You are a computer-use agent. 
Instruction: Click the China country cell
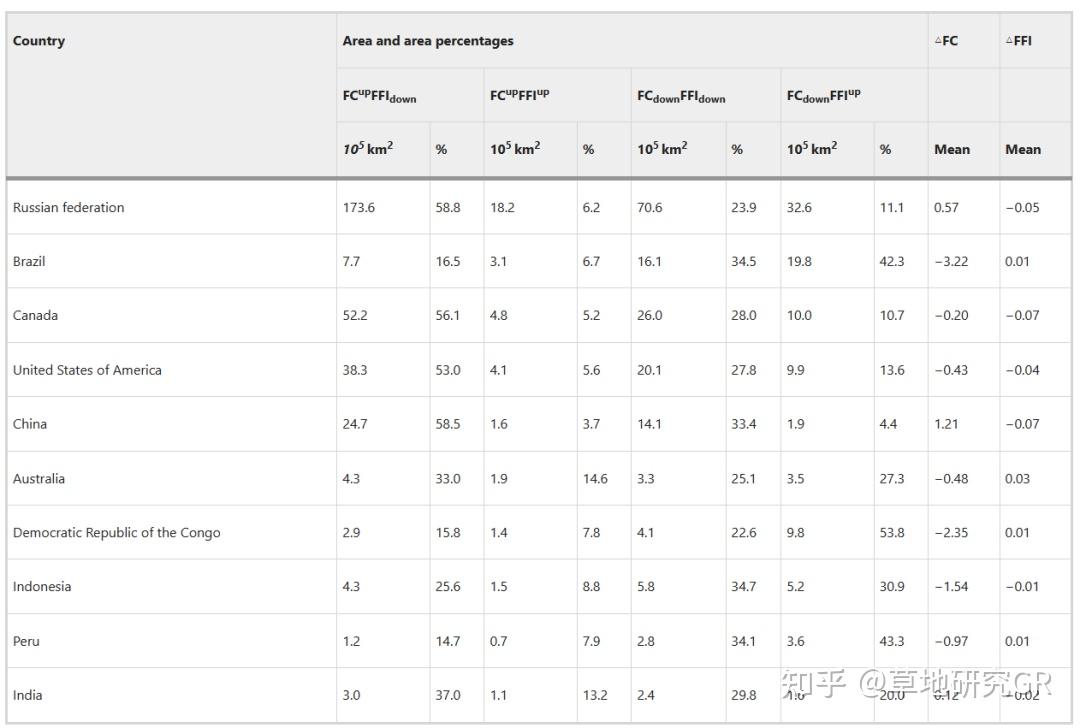pos(30,424)
